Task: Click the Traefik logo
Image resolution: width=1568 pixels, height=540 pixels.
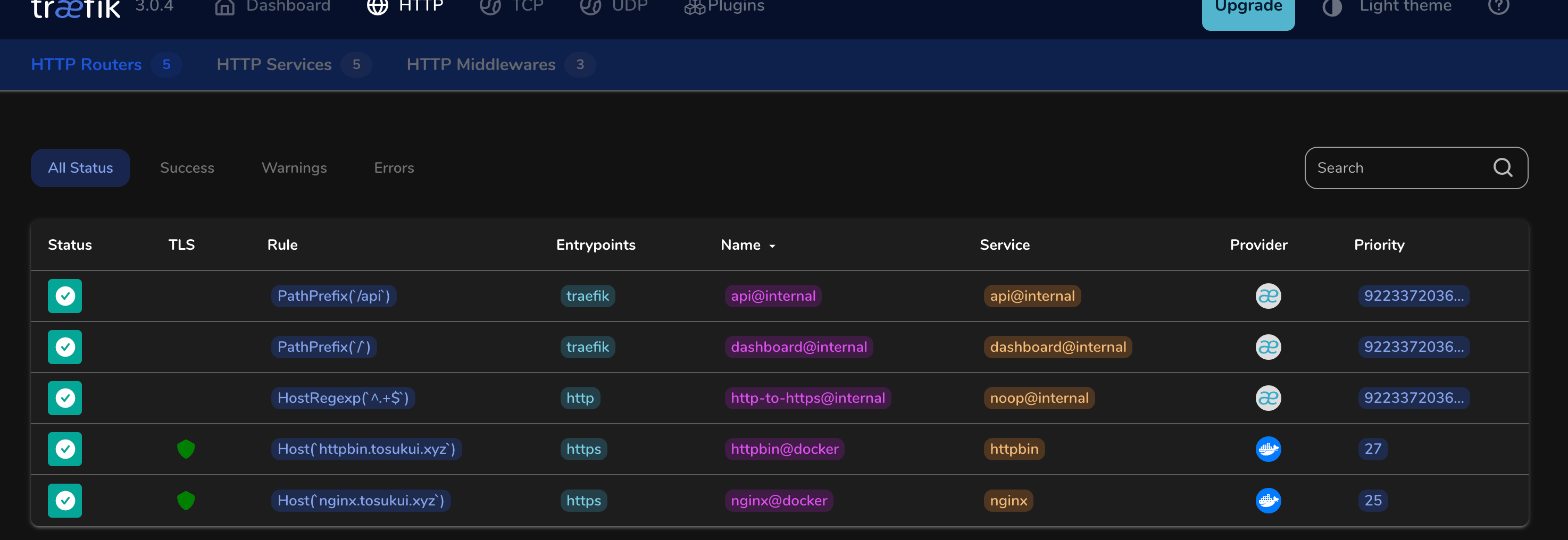Action: click(x=76, y=9)
